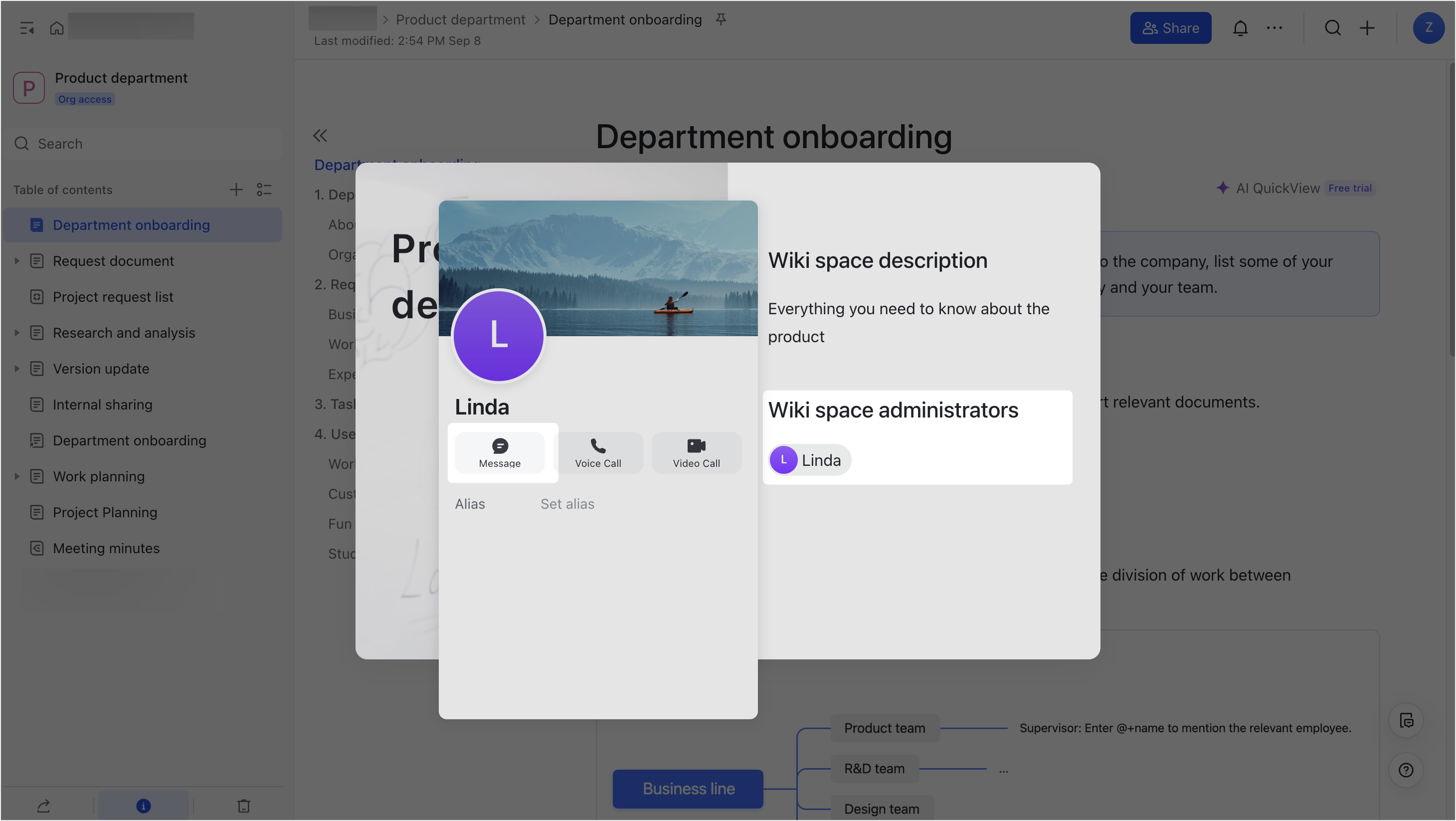The width and height of the screenshot is (1456, 821).
Task: Select the Product team mind map node
Action: (x=885, y=728)
